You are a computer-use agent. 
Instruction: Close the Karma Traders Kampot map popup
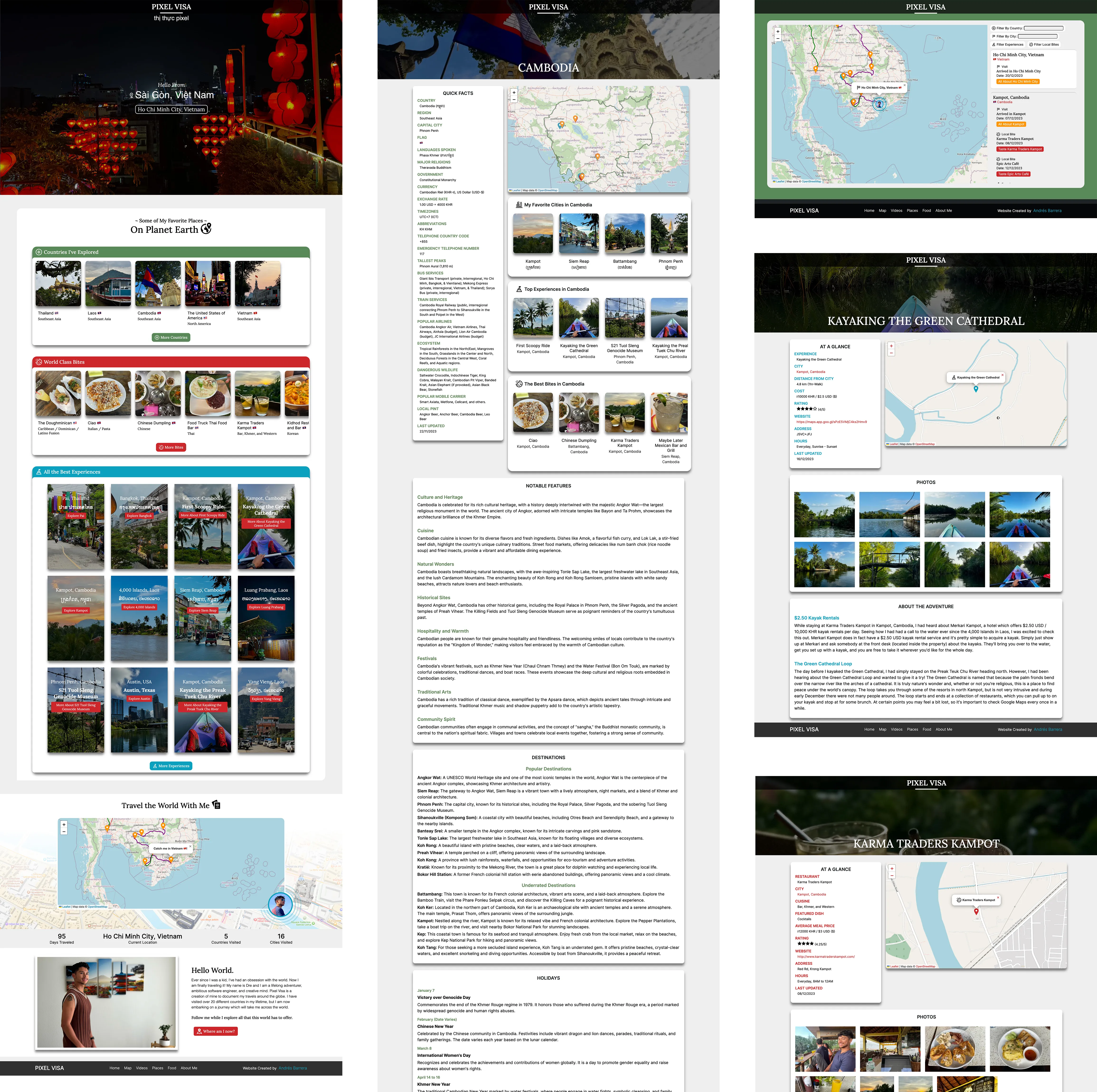(998, 897)
